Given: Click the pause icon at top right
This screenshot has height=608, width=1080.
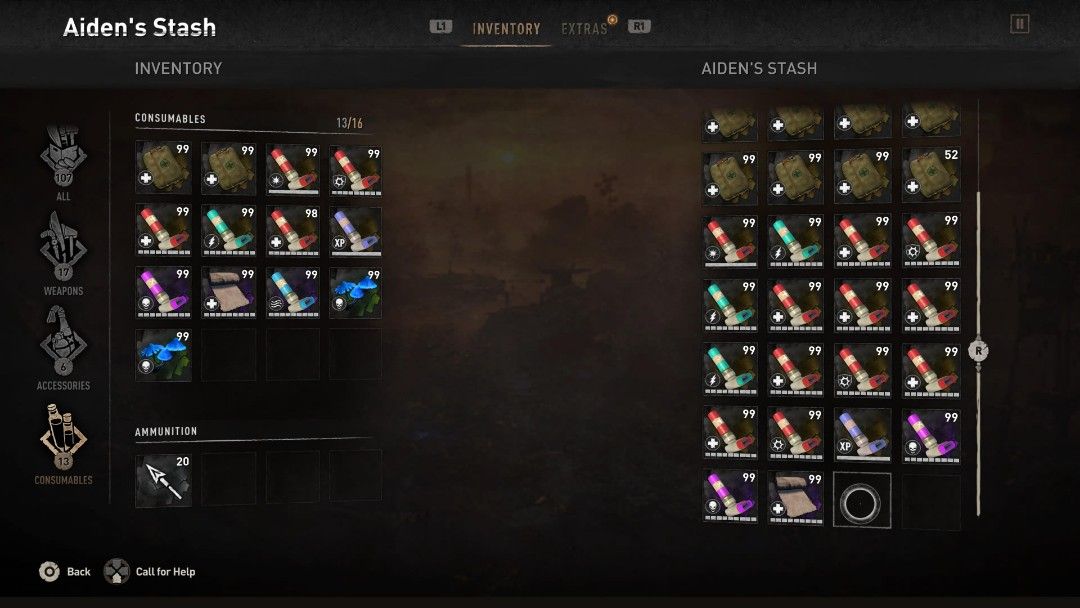Looking at the screenshot, I should point(1019,24).
